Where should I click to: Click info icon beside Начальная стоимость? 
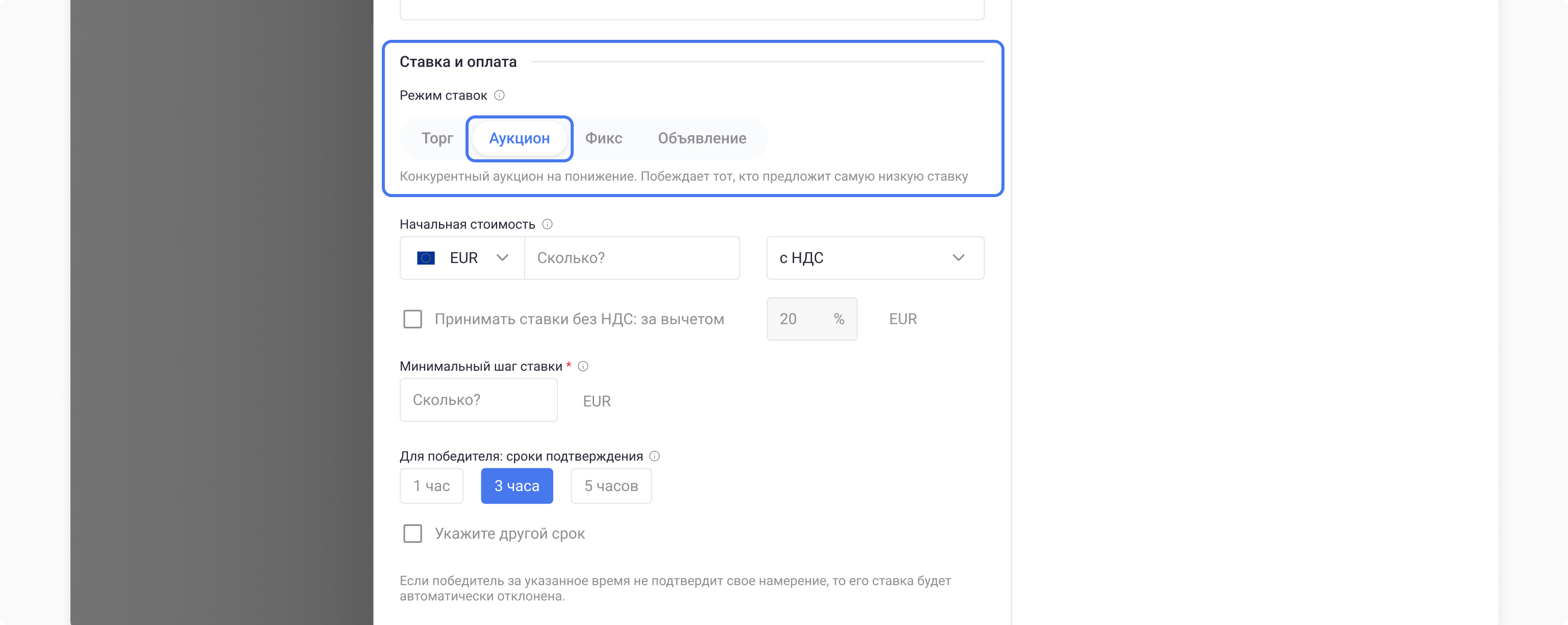click(x=547, y=224)
